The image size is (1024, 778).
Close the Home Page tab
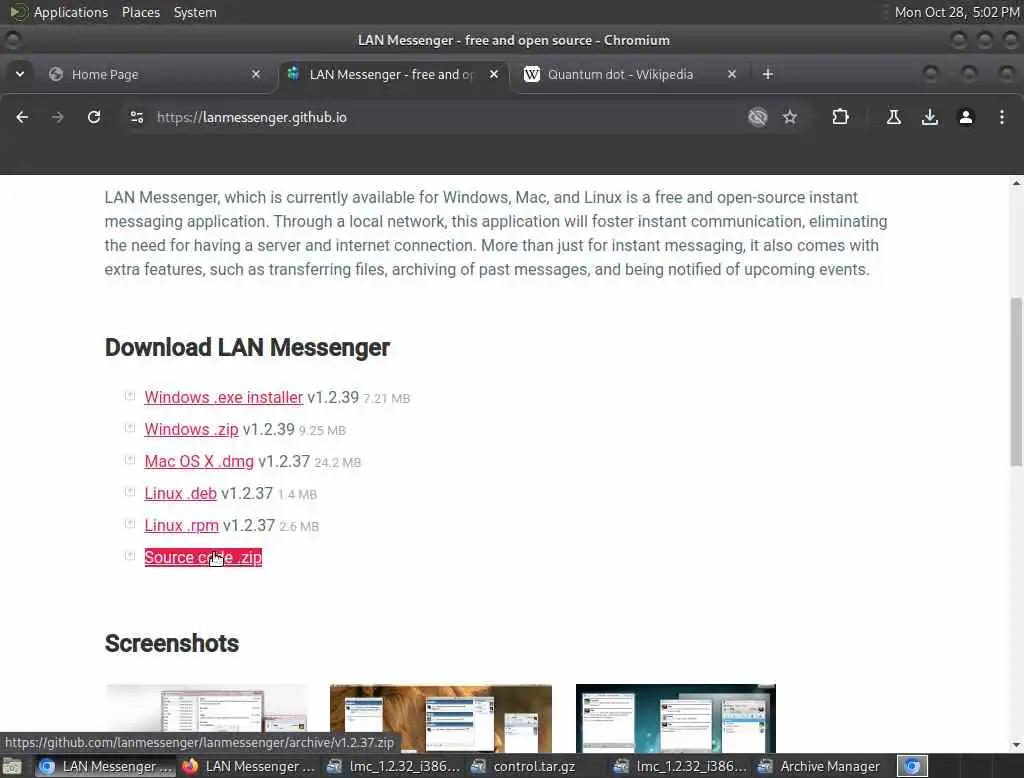(x=256, y=74)
